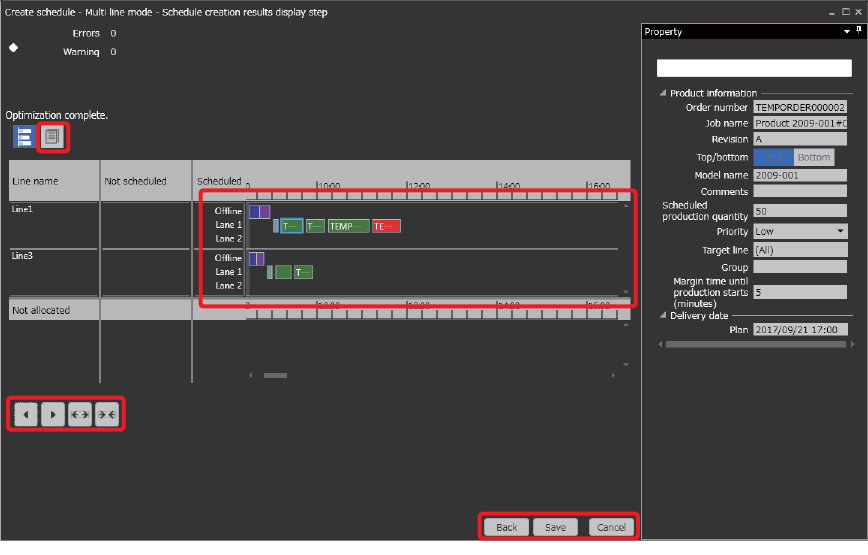This screenshot has height=555, width=868.
Task: Click Property panel scrollbar left arrow
Action: point(660,344)
